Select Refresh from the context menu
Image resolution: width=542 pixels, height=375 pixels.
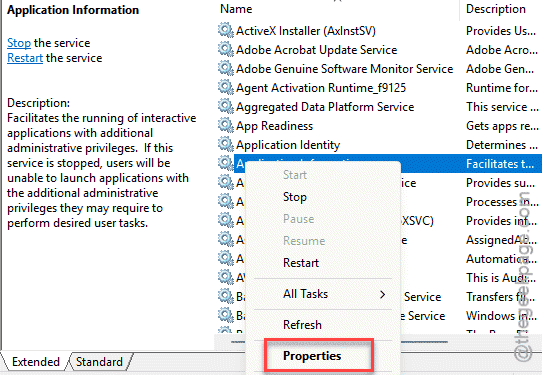(x=302, y=325)
